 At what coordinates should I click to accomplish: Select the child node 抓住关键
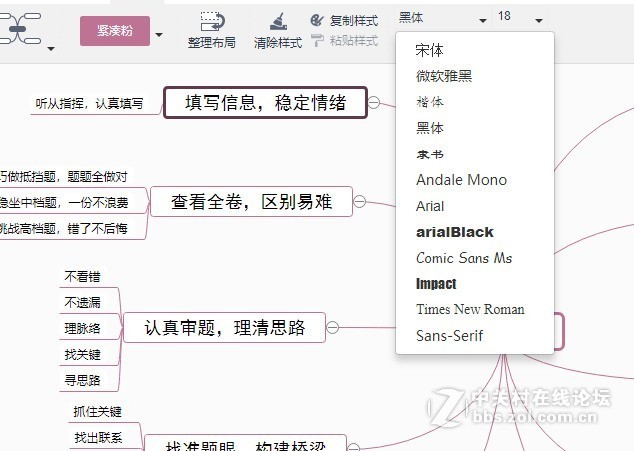(x=97, y=412)
